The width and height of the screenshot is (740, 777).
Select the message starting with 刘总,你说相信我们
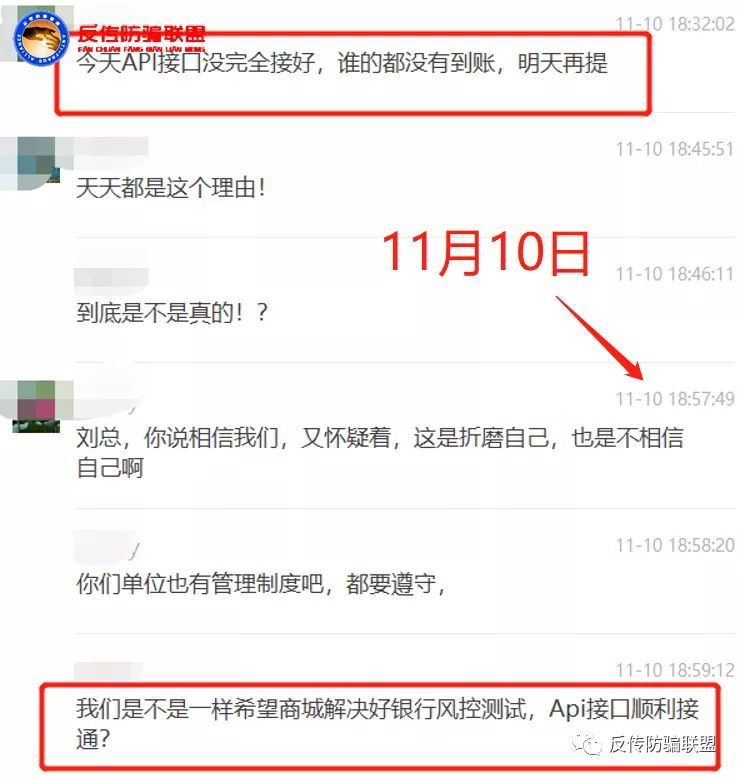tap(380, 452)
